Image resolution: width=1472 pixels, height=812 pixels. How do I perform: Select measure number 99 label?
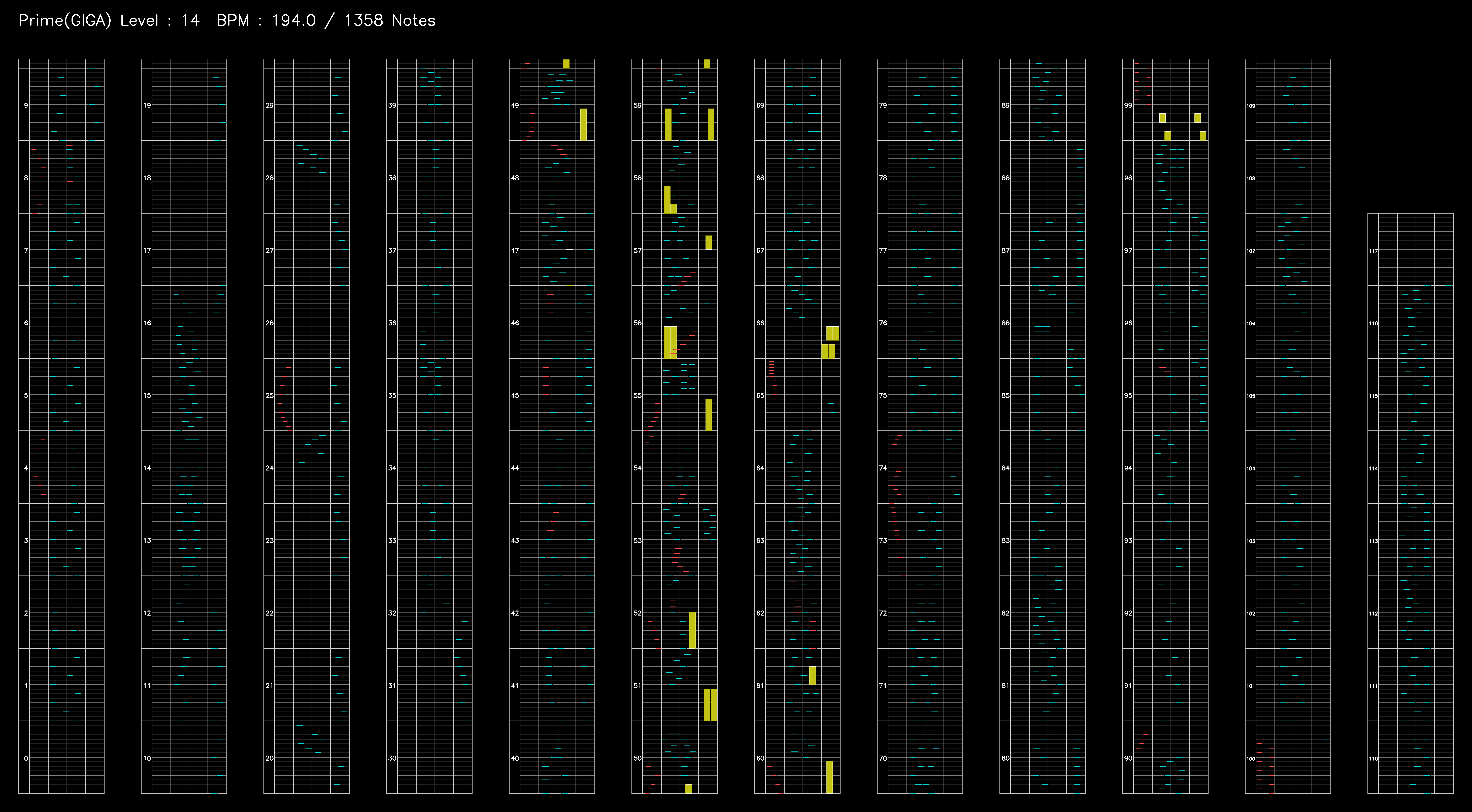click(1128, 105)
